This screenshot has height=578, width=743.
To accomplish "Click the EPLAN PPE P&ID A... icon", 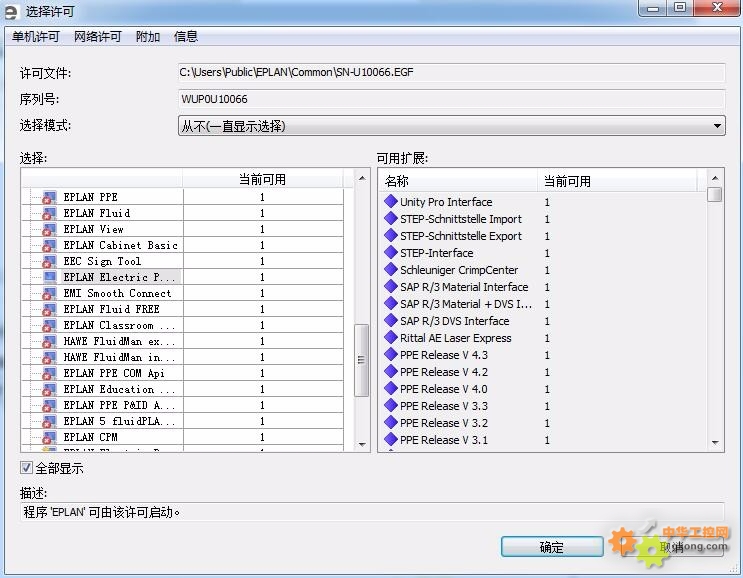I will pyautogui.click(x=49, y=406).
